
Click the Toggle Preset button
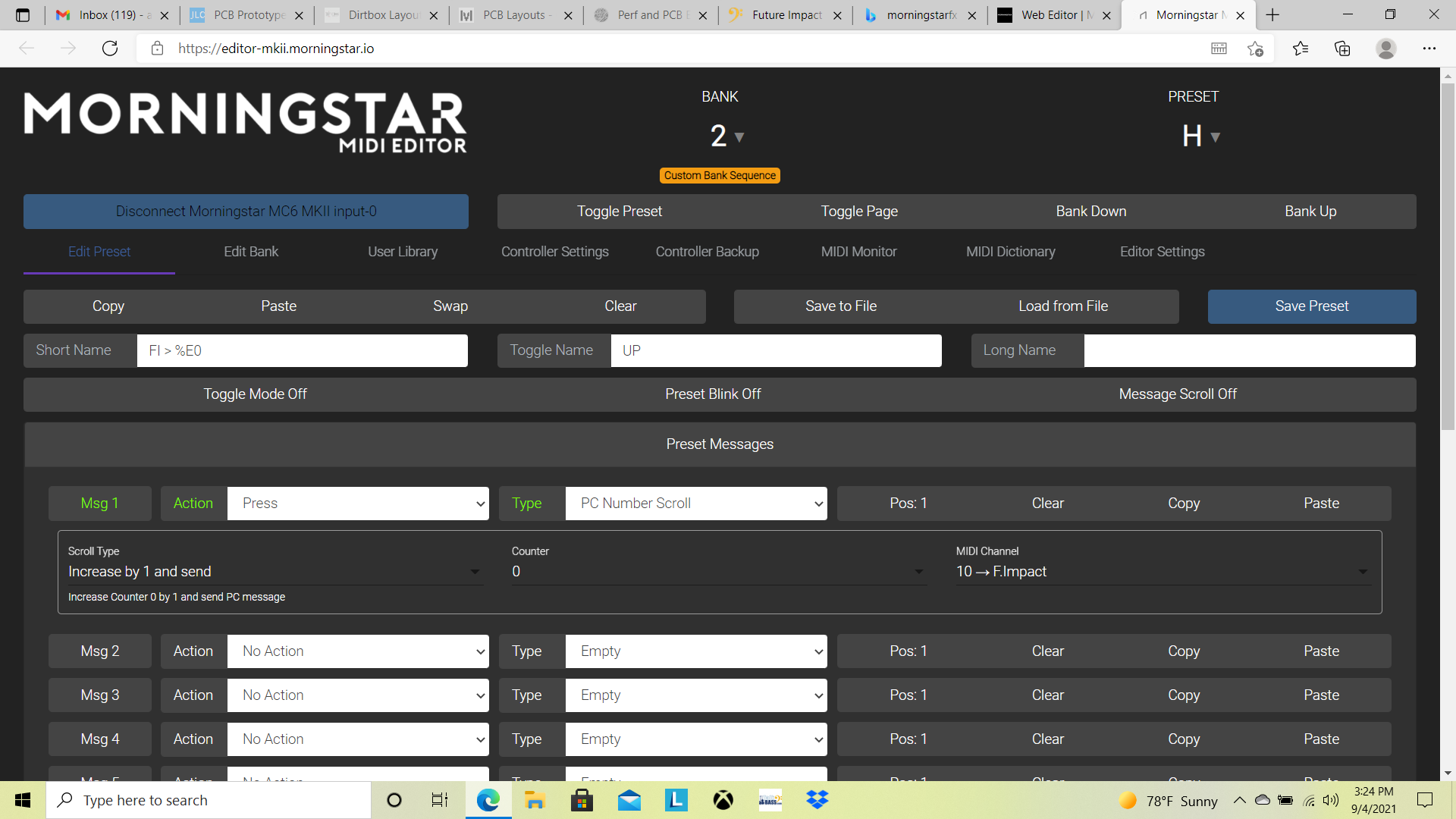point(620,212)
